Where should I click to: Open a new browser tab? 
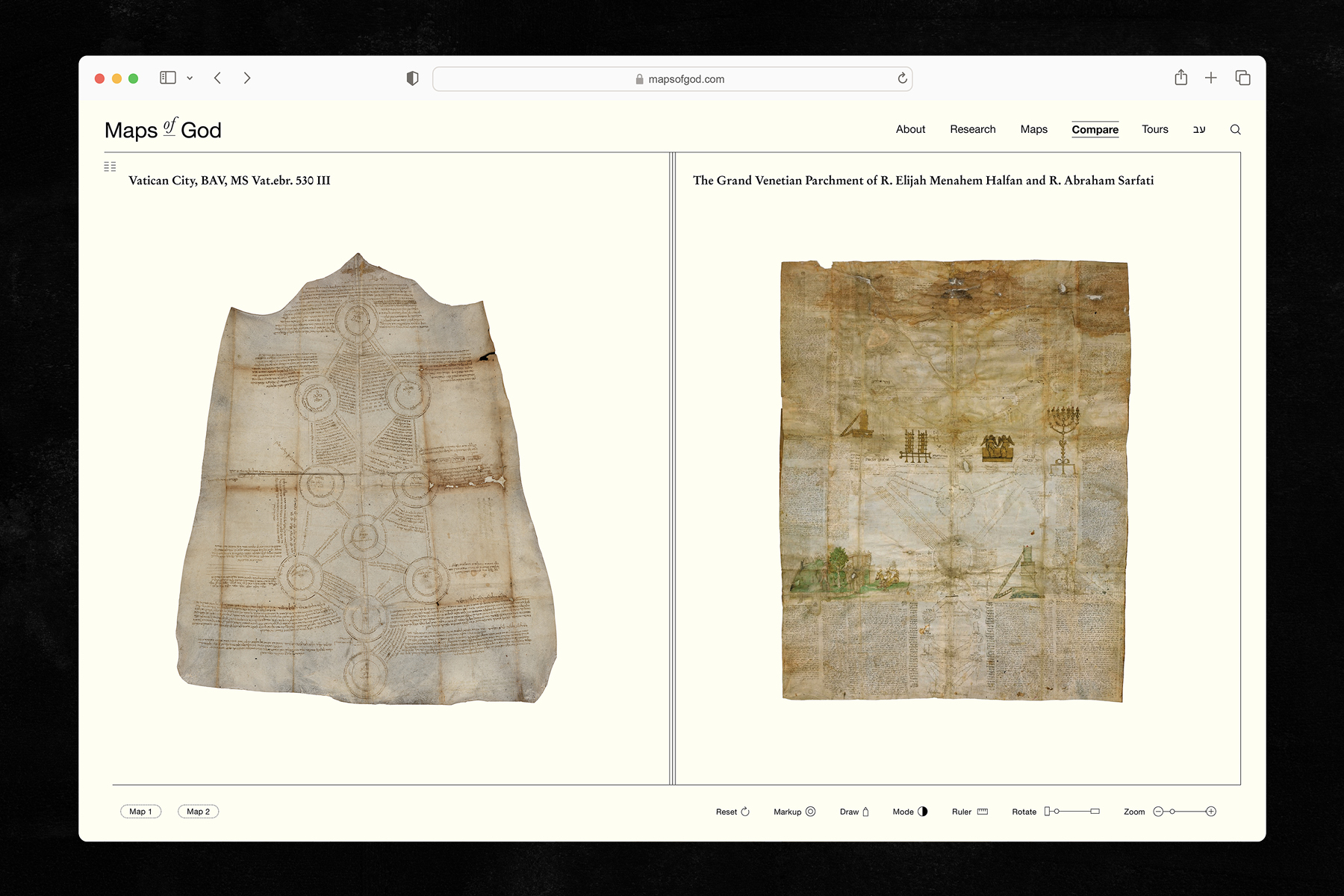point(1211,78)
